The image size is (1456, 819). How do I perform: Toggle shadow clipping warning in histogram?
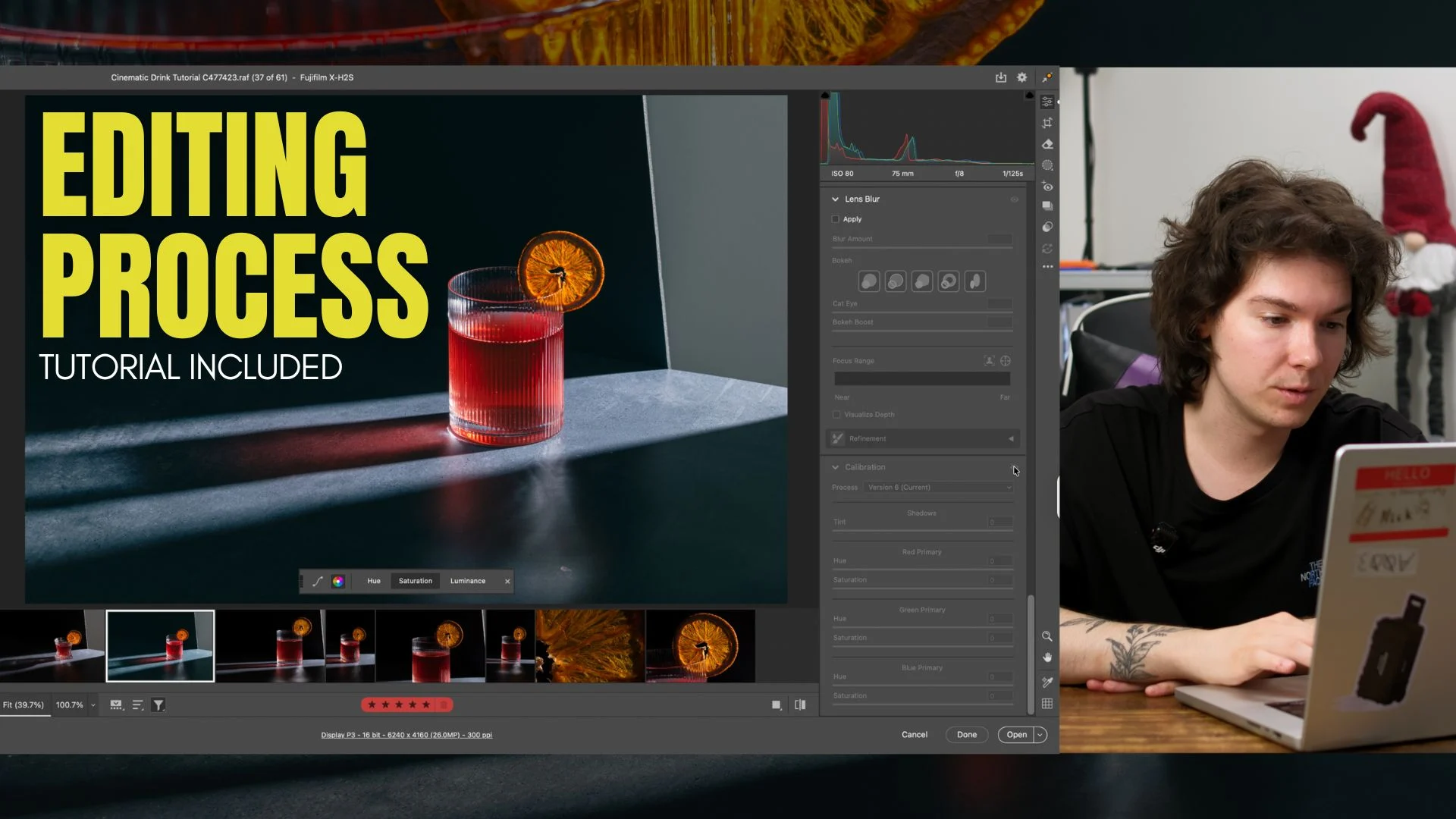tap(824, 96)
